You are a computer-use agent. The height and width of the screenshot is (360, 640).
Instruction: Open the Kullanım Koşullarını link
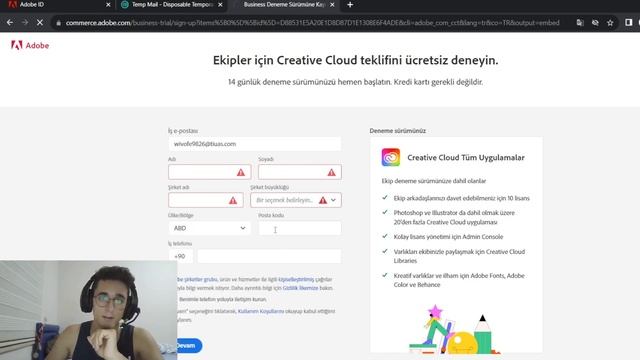tap(260, 311)
